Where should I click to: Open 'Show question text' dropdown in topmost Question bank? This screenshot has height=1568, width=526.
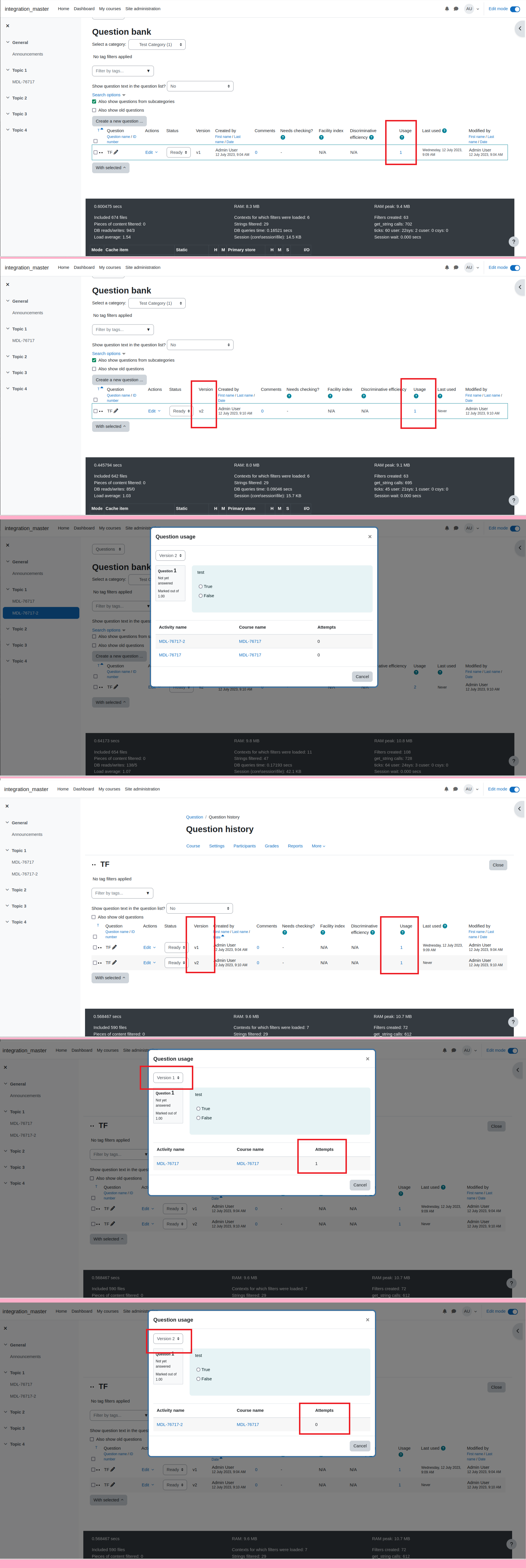pyautogui.click(x=200, y=86)
